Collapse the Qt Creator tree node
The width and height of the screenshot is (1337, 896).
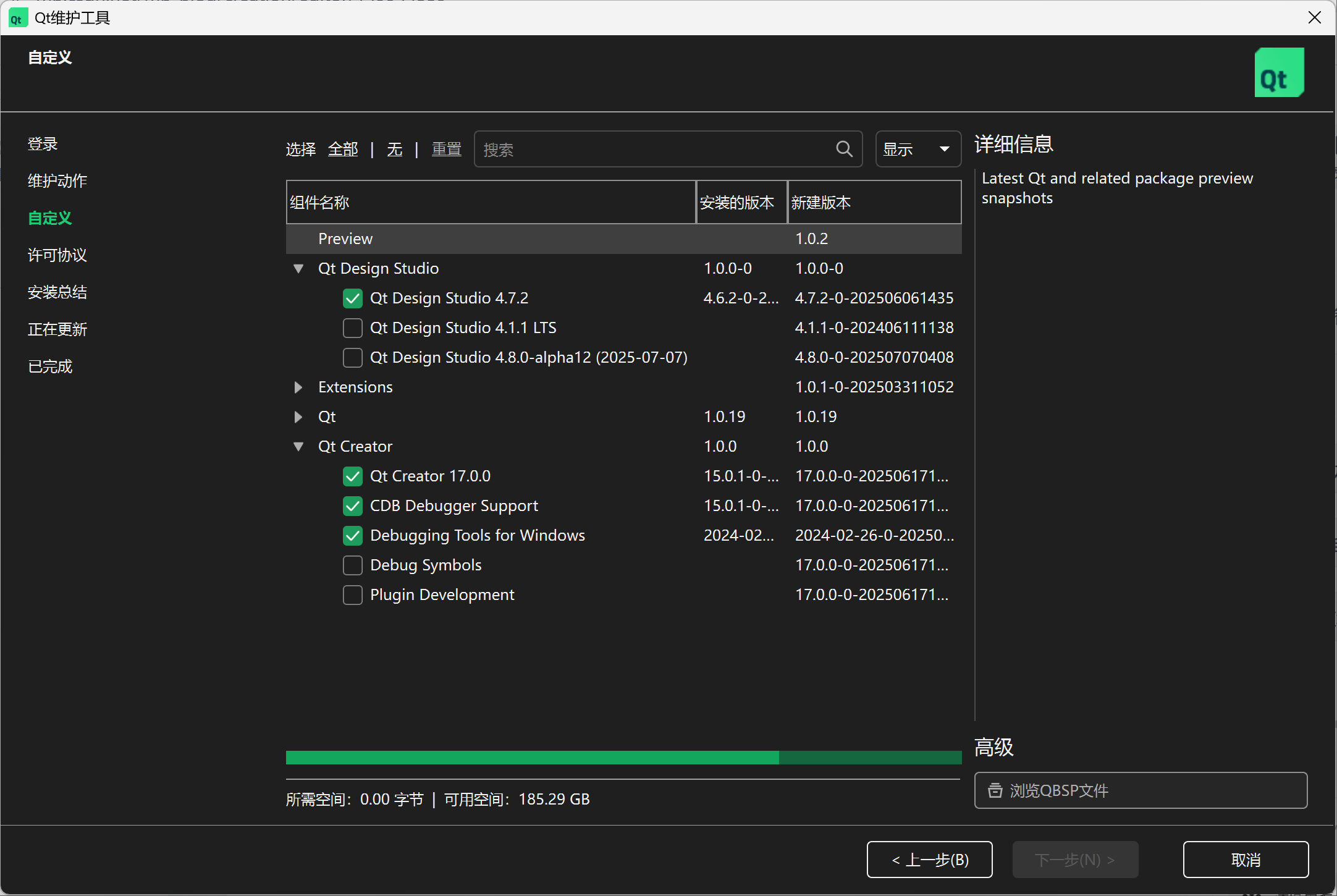[298, 447]
